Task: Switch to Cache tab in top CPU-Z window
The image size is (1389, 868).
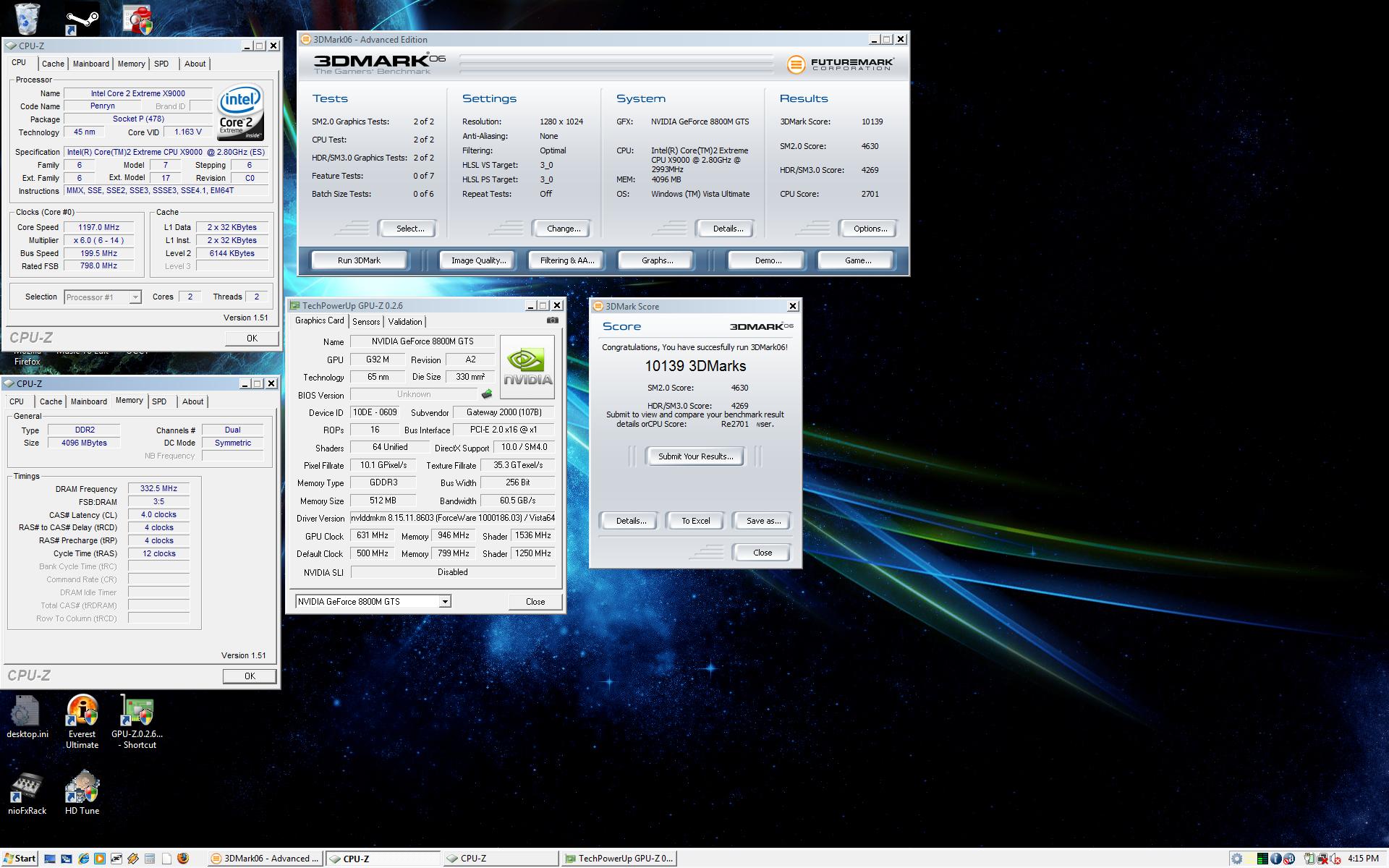Action: [53, 64]
